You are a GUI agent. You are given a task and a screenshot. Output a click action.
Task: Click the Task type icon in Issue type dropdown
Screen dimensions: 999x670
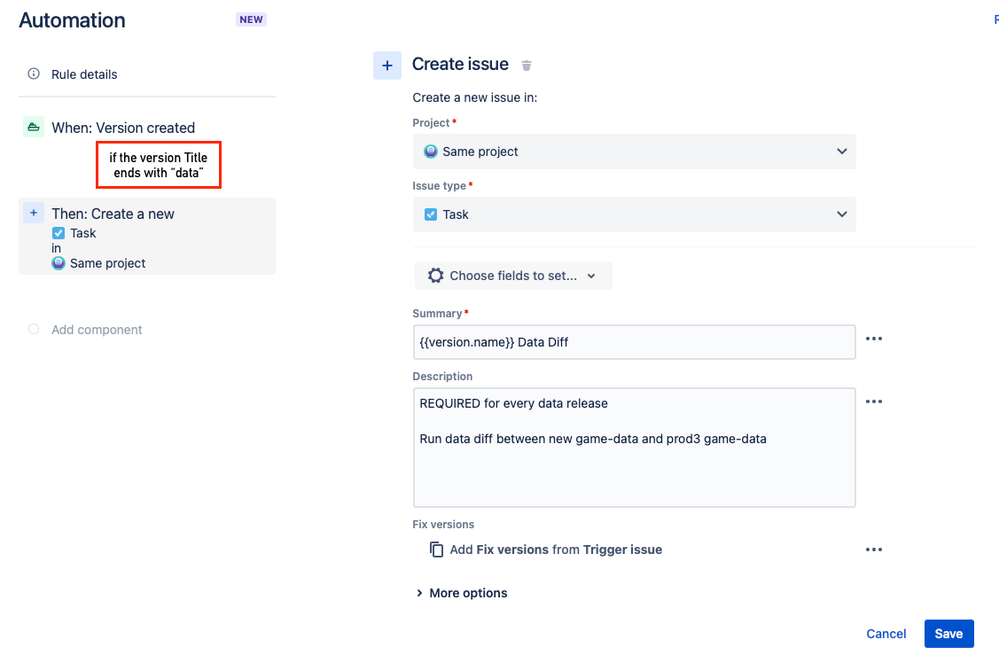click(x=431, y=215)
